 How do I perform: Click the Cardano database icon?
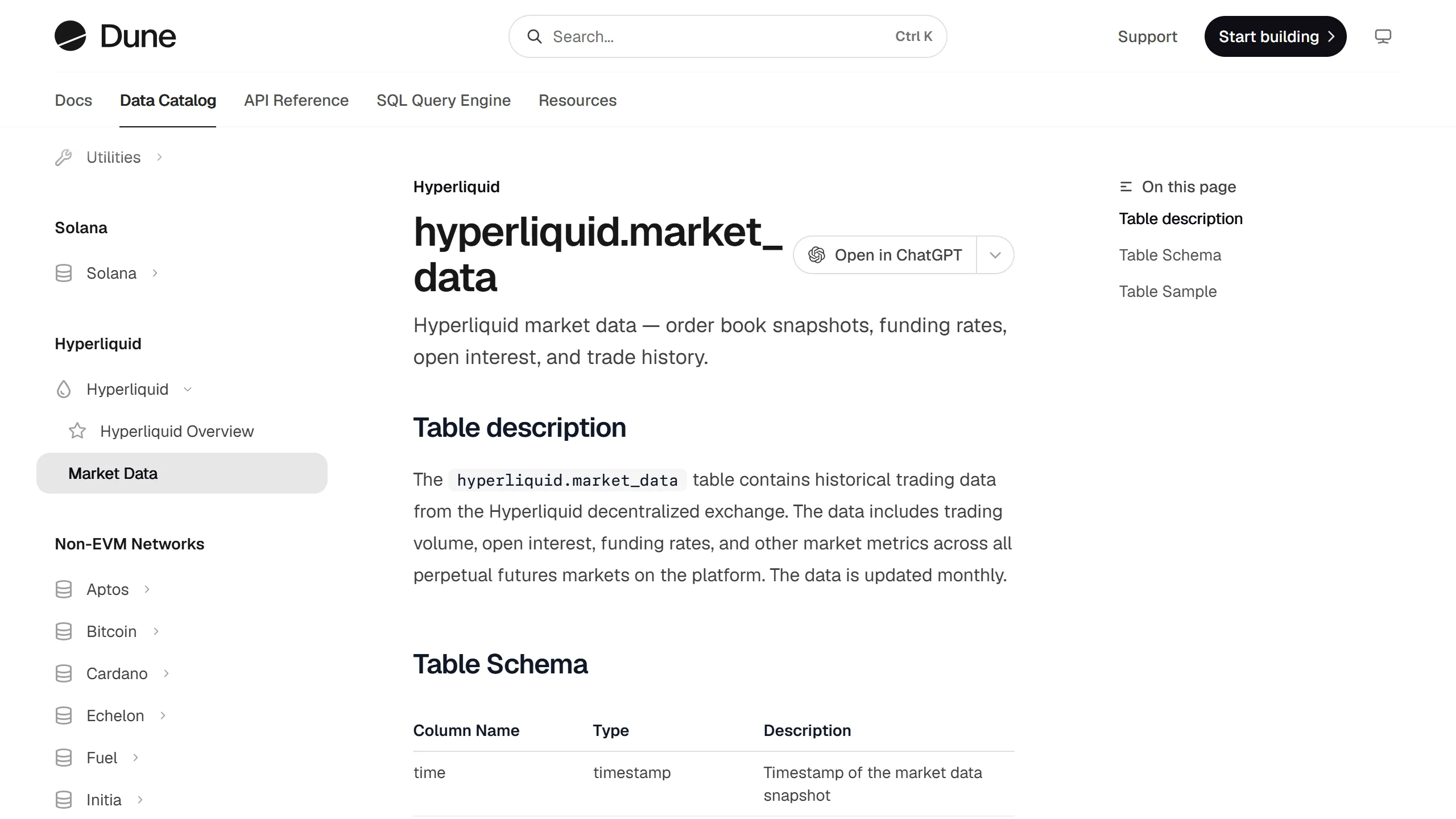click(x=64, y=673)
